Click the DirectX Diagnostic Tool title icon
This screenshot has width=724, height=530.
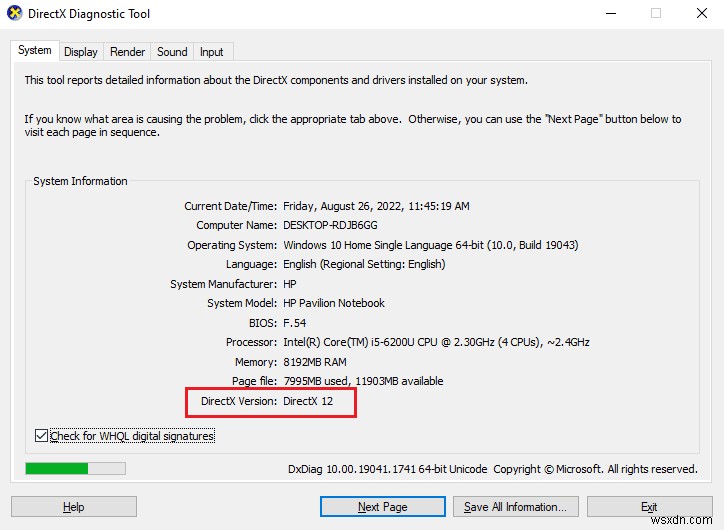(15, 13)
